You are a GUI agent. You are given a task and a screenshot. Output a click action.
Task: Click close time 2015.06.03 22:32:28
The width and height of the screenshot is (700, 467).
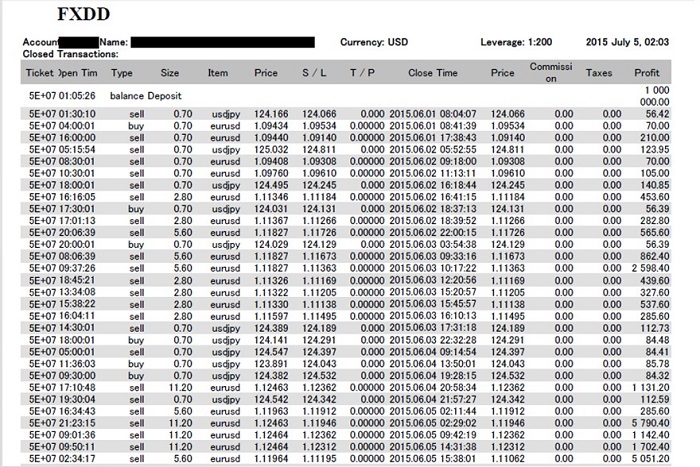click(433, 340)
